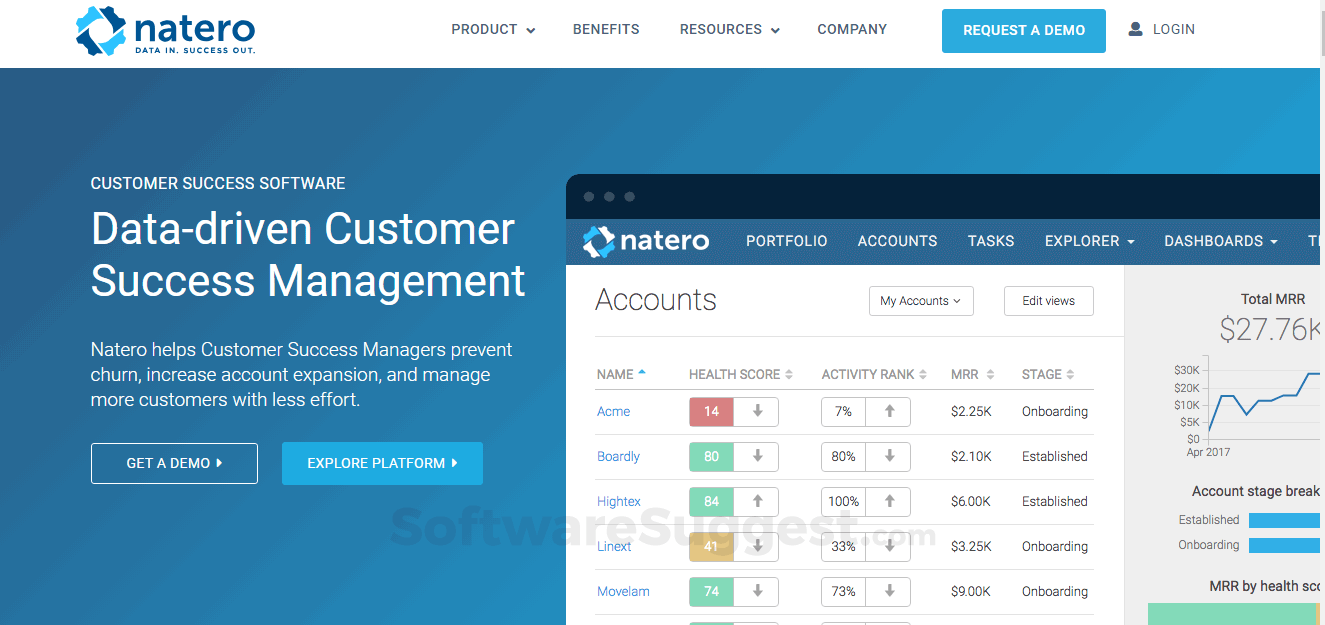This screenshot has width=1325, height=625.
Task: Open the My Accounts dropdown
Action: (920, 301)
